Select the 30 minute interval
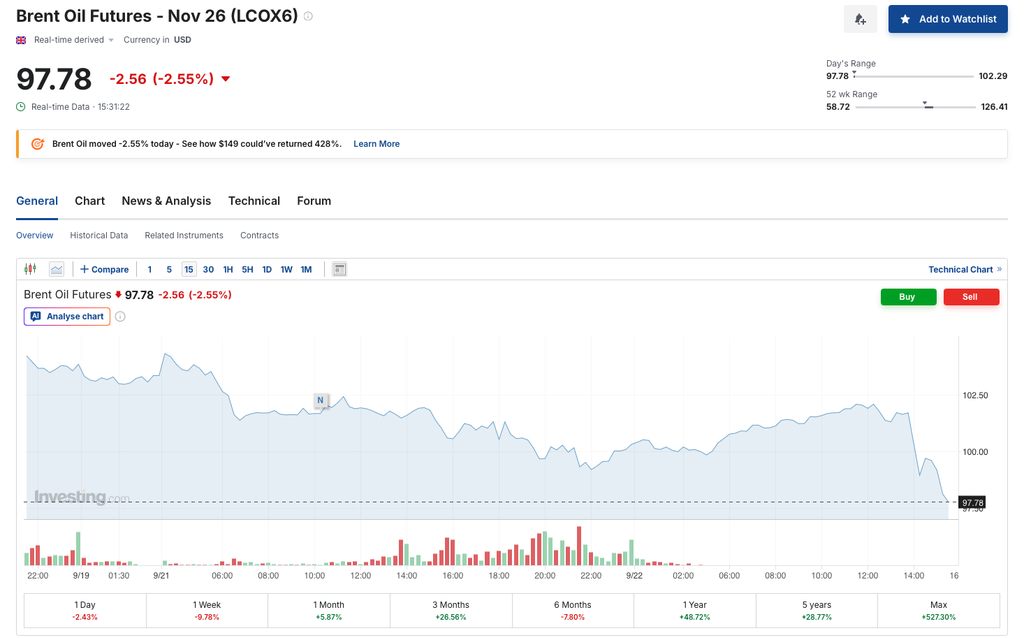 208,269
